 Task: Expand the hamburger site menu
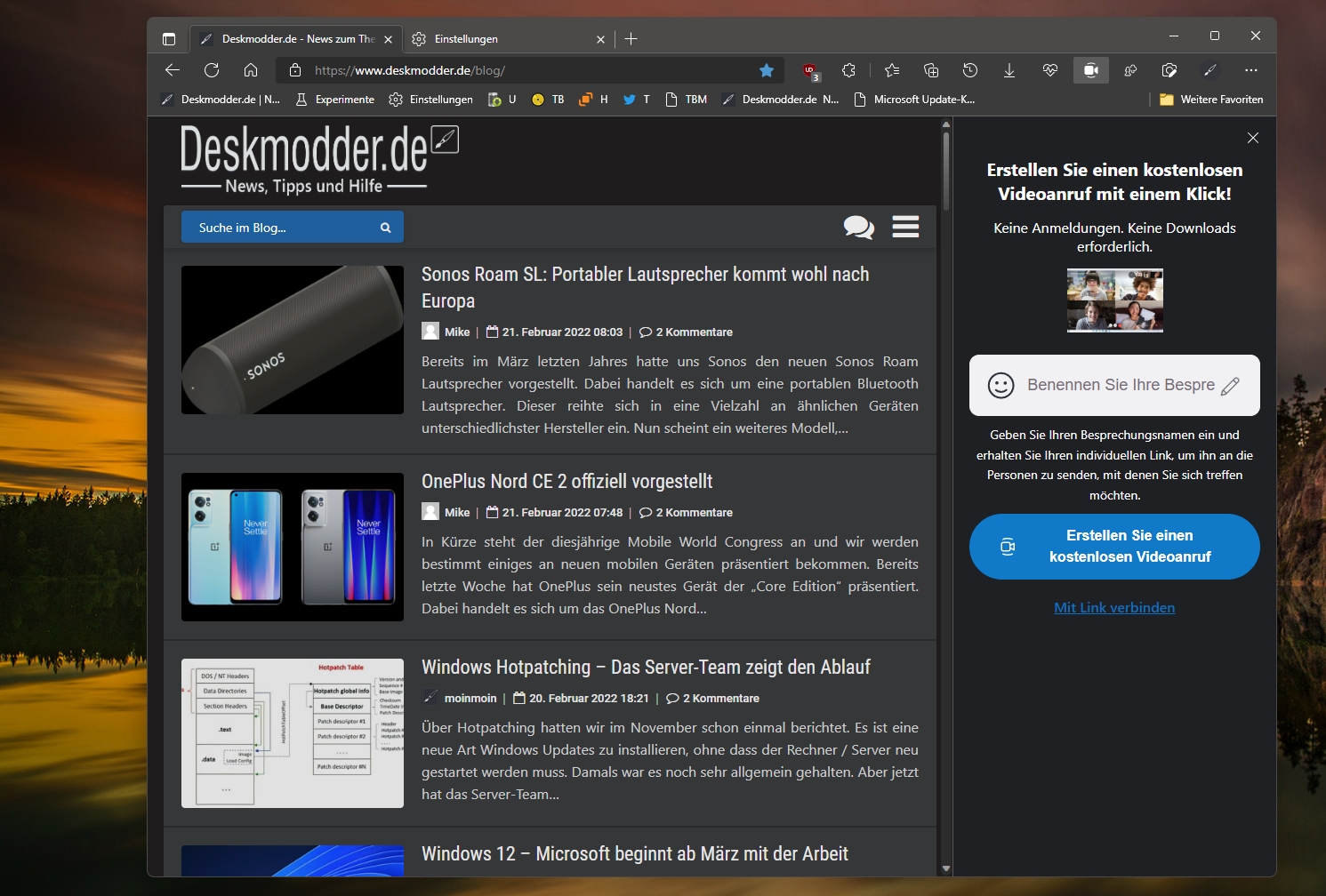pyautogui.click(x=905, y=227)
